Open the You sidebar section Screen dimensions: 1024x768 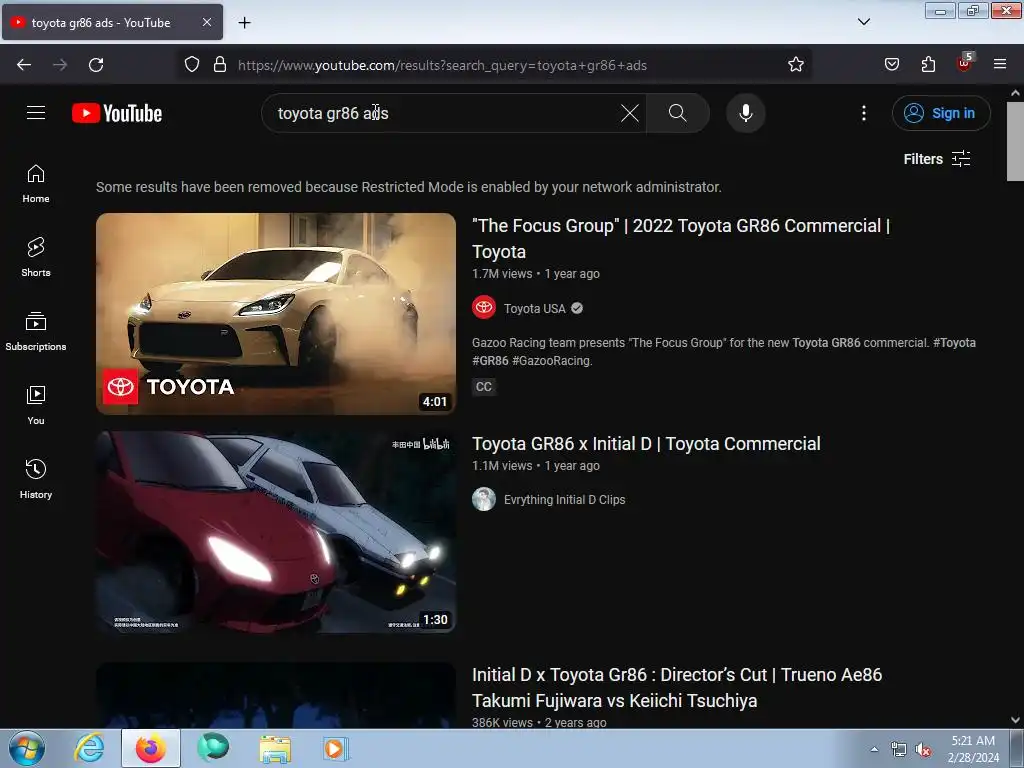36,406
